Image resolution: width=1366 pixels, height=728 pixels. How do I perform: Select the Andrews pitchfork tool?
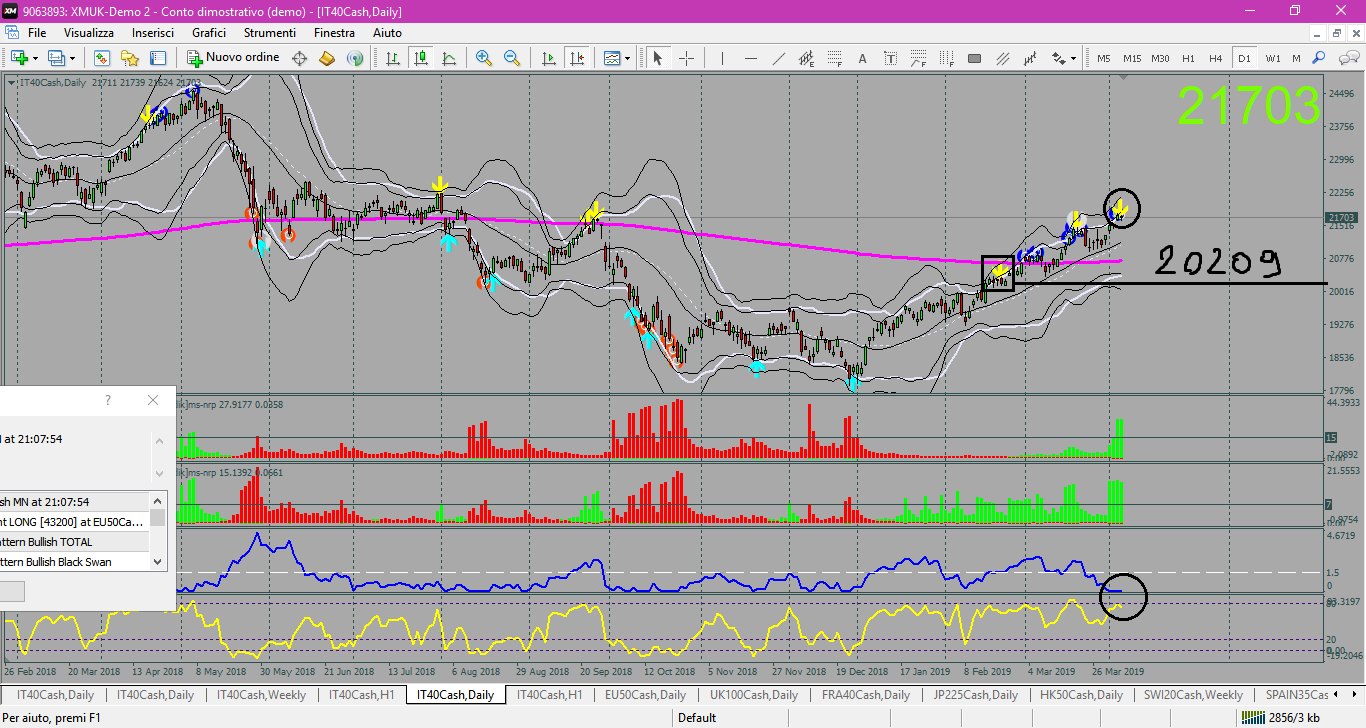1030,58
